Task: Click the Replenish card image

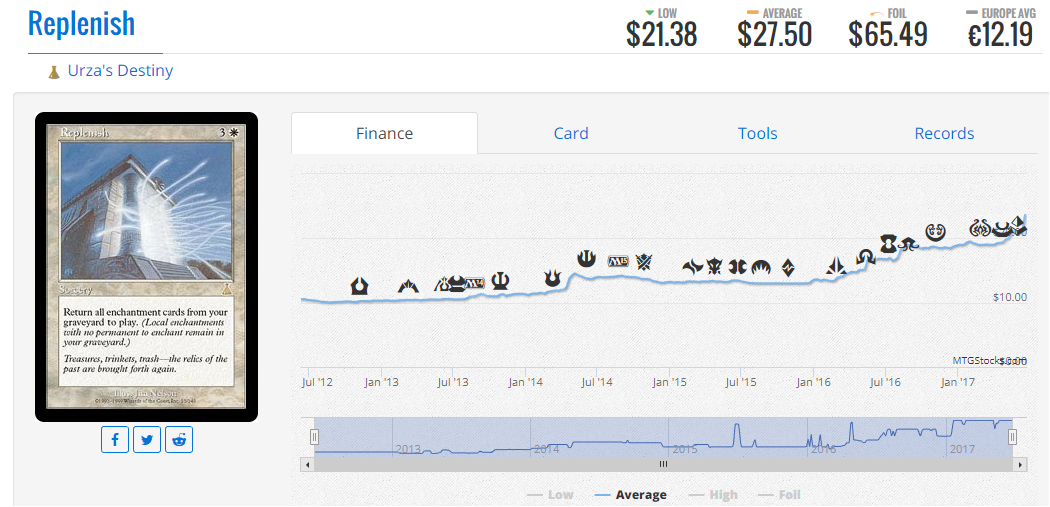Action: pyautogui.click(x=146, y=267)
